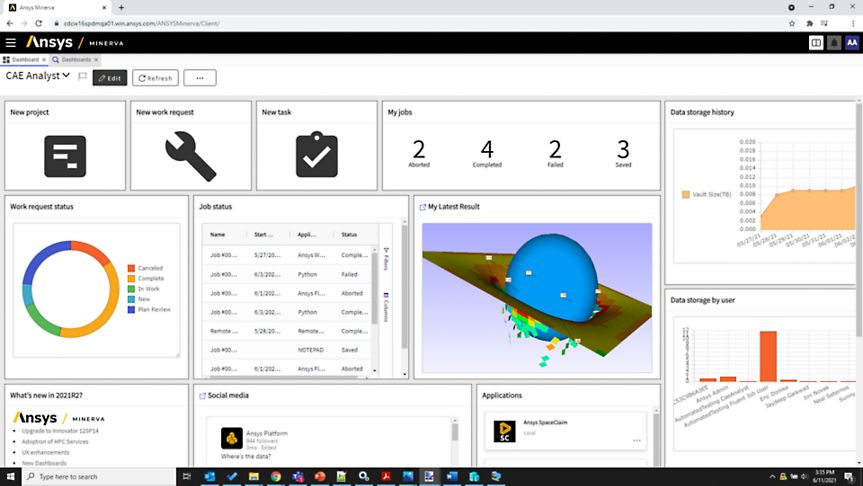Open the Windows Start menu
The height and width of the screenshot is (486, 863).
[x=10, y=477]
